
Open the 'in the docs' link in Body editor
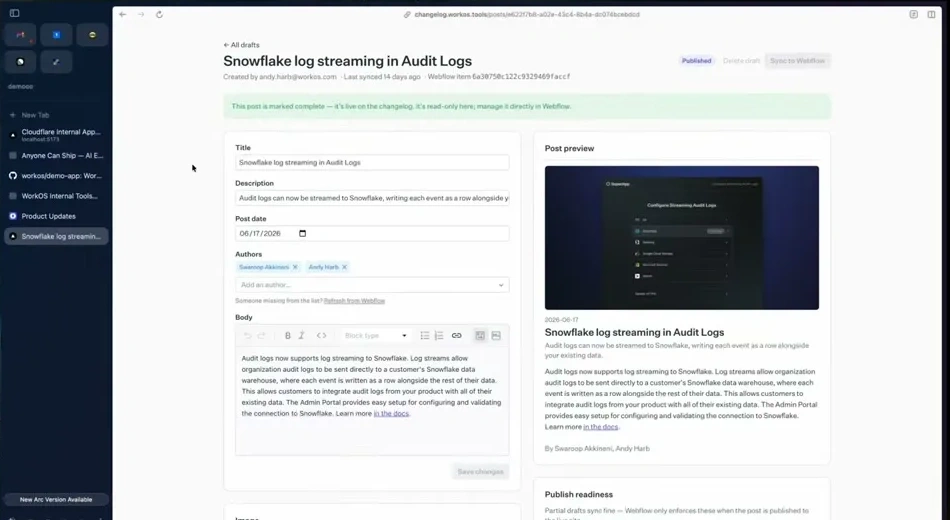pyautogui.click(x=391, y=413)
